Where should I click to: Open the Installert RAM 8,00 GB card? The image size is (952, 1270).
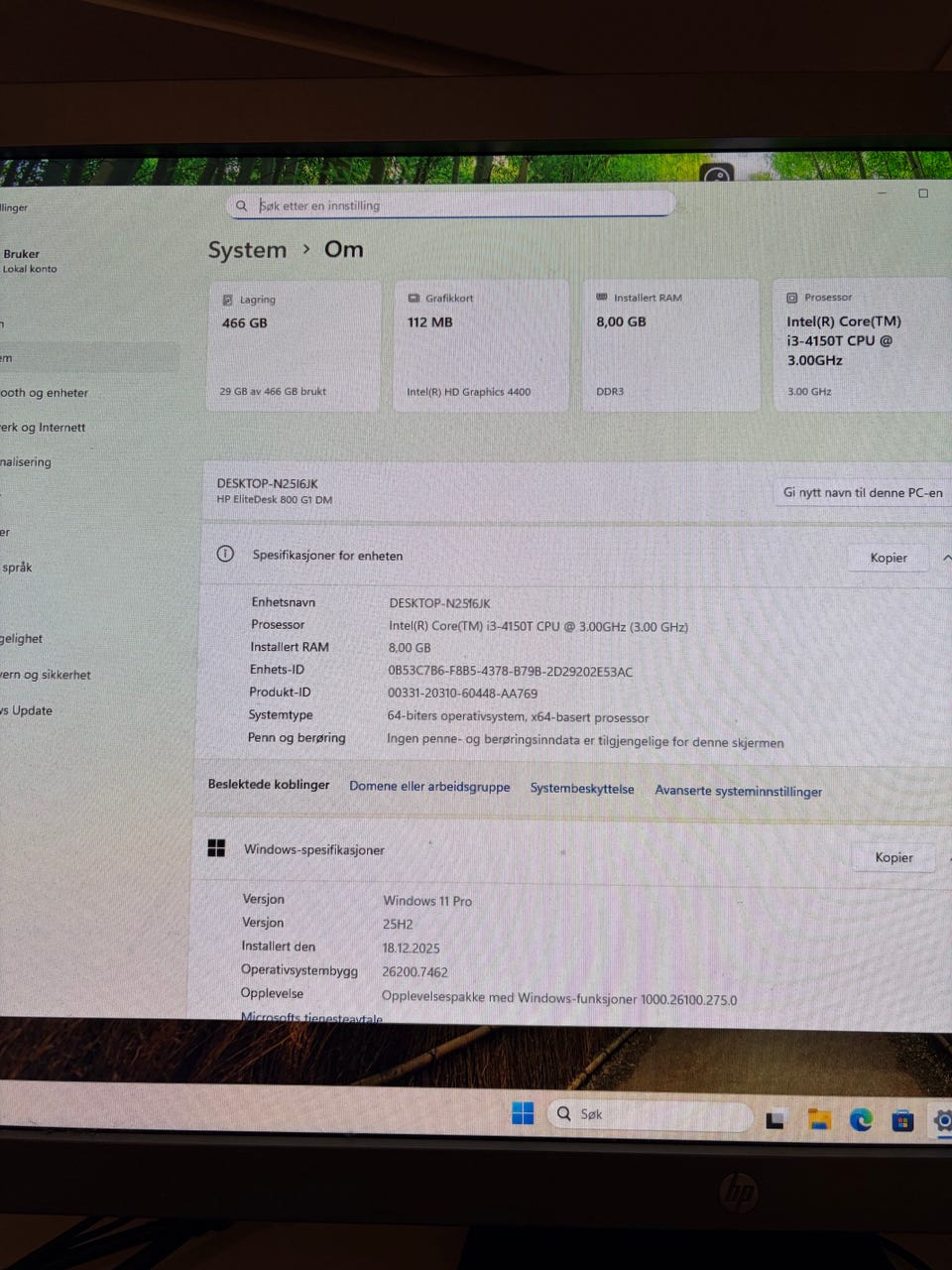[671, 344]
